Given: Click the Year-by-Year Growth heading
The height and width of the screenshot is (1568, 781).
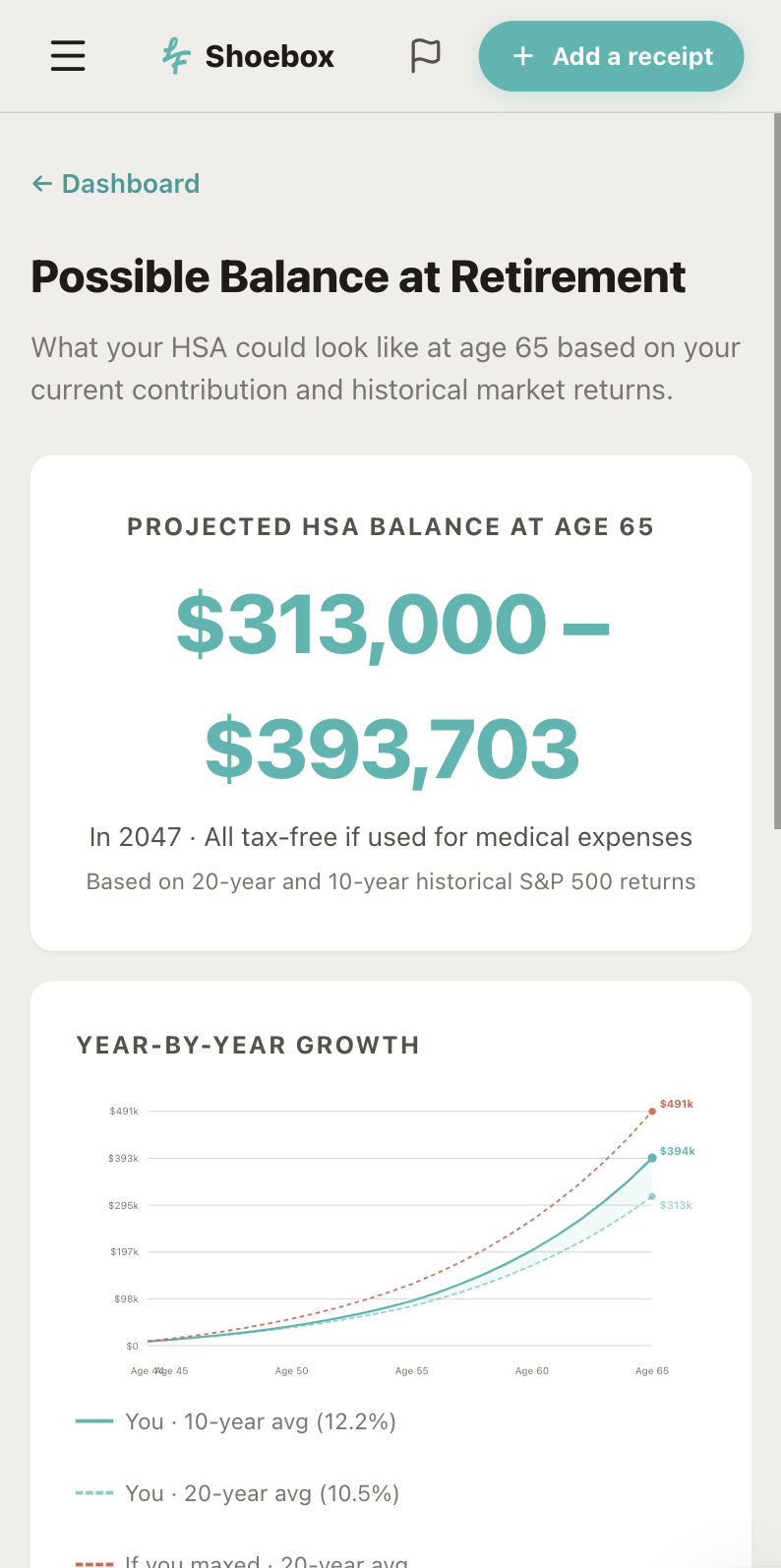Looking at the screenshot, I should coord(248,1045).
